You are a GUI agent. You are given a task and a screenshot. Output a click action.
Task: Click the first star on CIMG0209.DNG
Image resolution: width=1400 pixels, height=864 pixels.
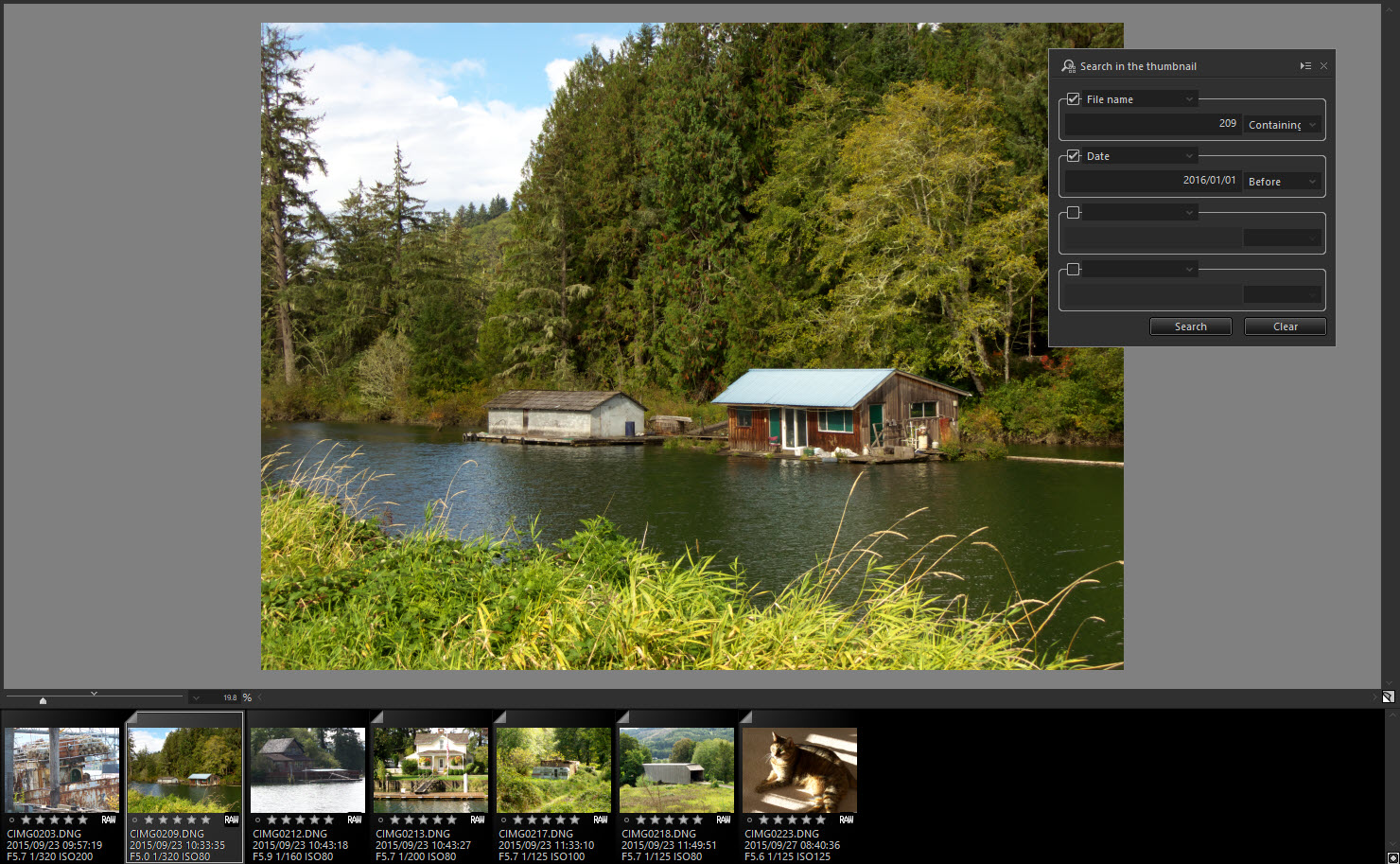point(149,820)
